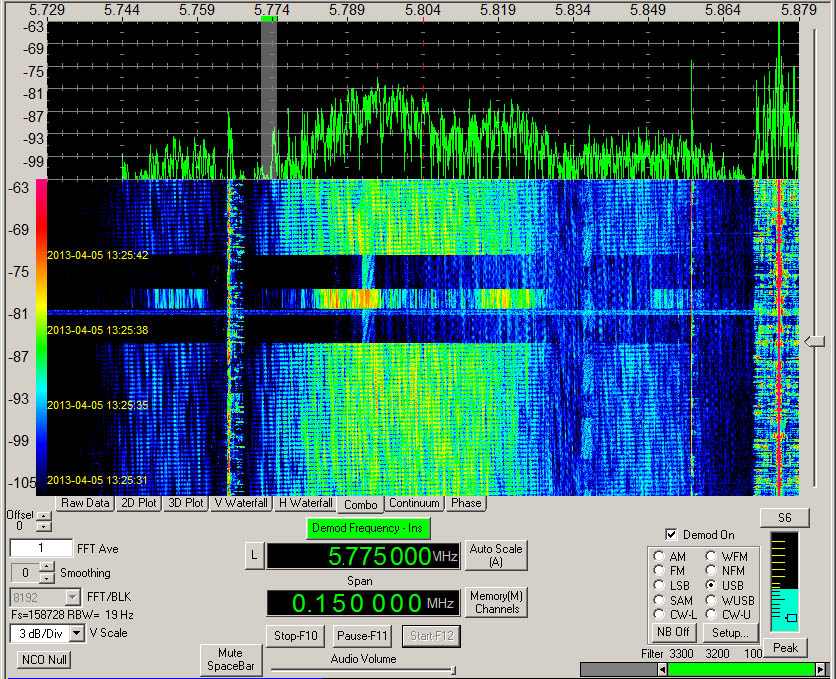836x679 pixels.
Task: Select the FM demodulation mode
Action: coord(659,570)
